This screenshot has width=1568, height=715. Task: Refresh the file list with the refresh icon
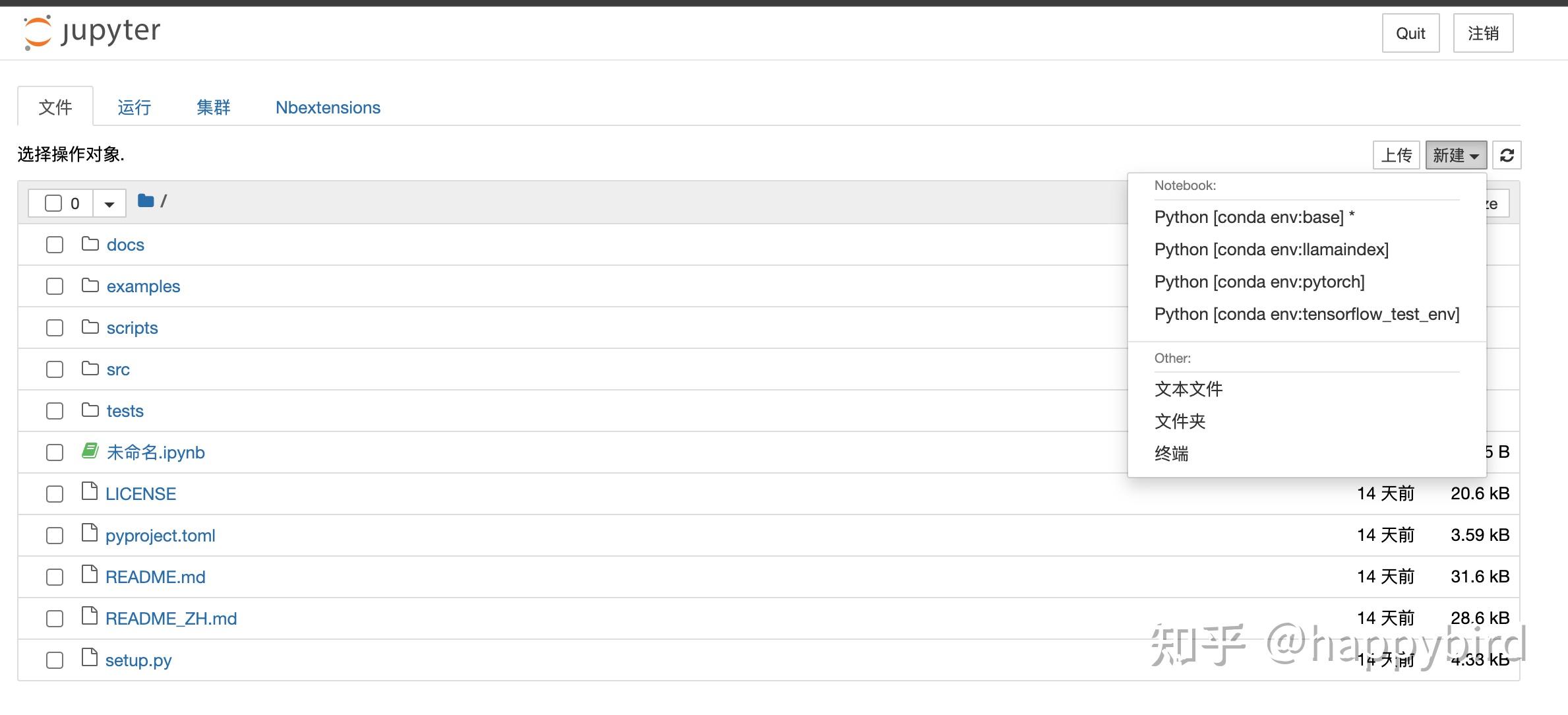(x=1507, y=155)
